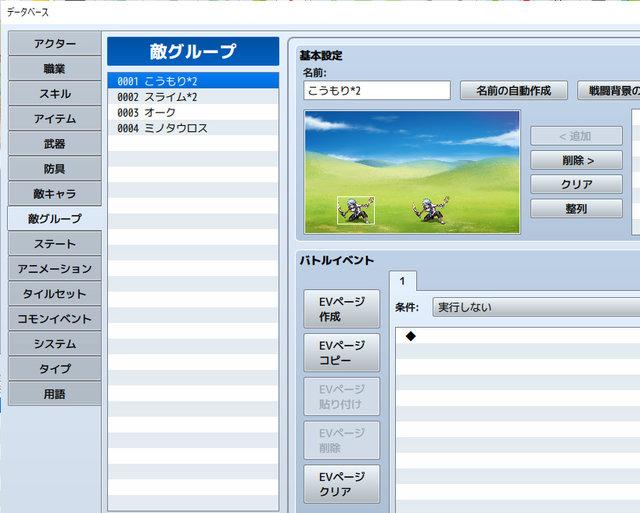Screen dimensions: 640x513
Task: Click 名前の自動作成 button
Action: click(513, 90)
